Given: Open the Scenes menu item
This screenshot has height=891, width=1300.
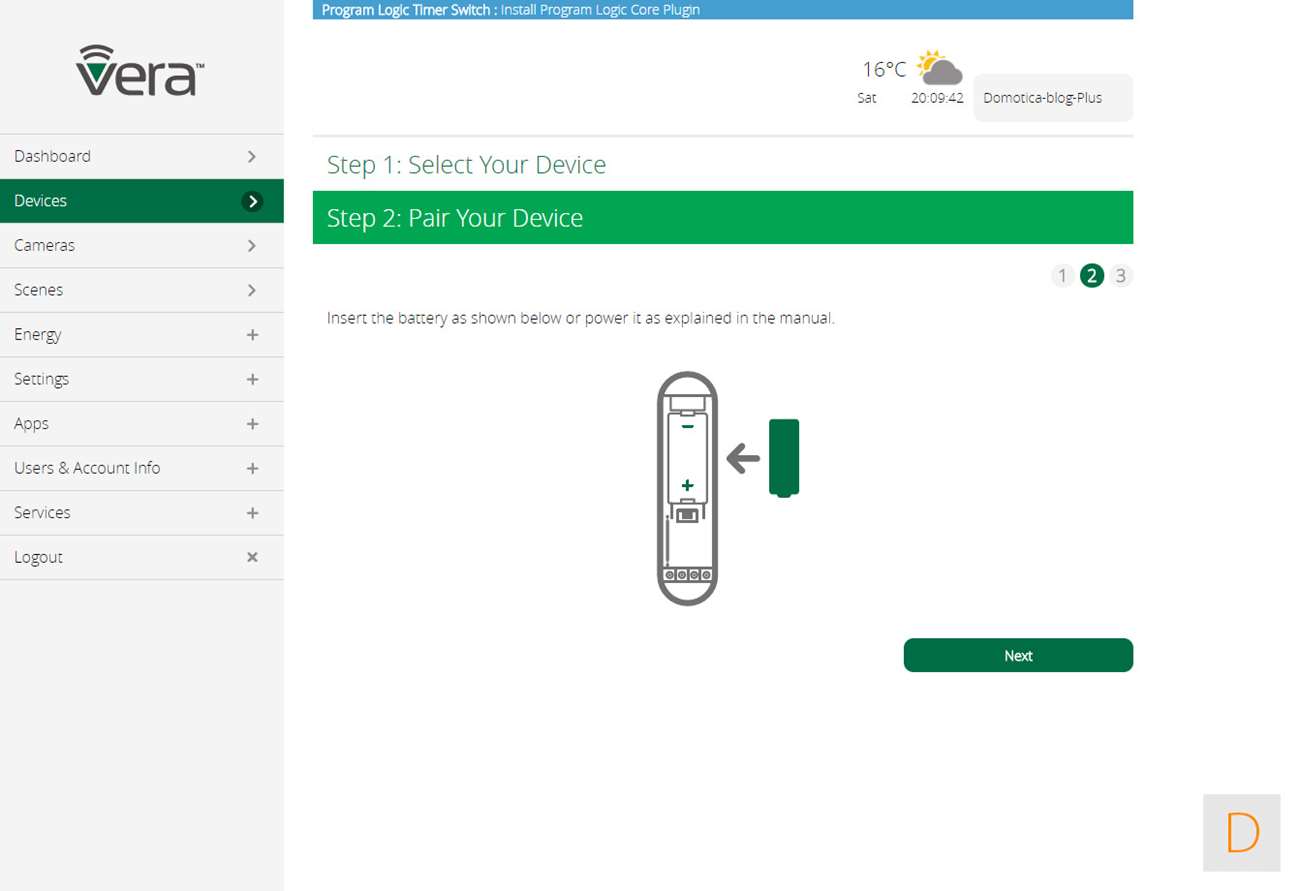Looking at the screenshot, I should pyautogui.click(x=38, y=290).
